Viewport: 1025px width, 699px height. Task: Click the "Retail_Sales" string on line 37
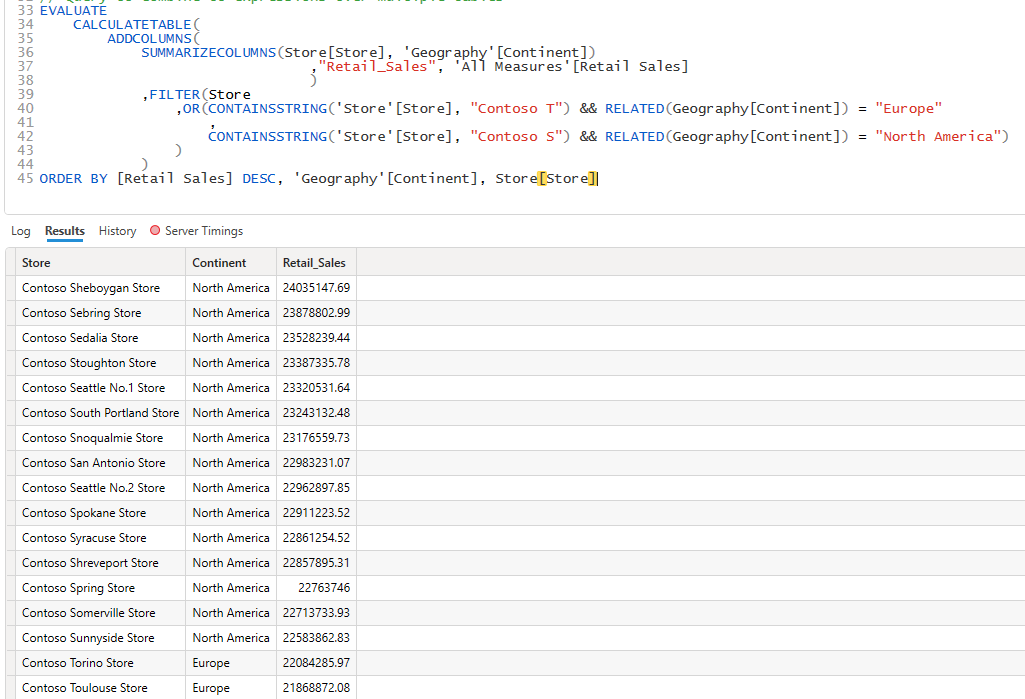[x=377, y=66]
